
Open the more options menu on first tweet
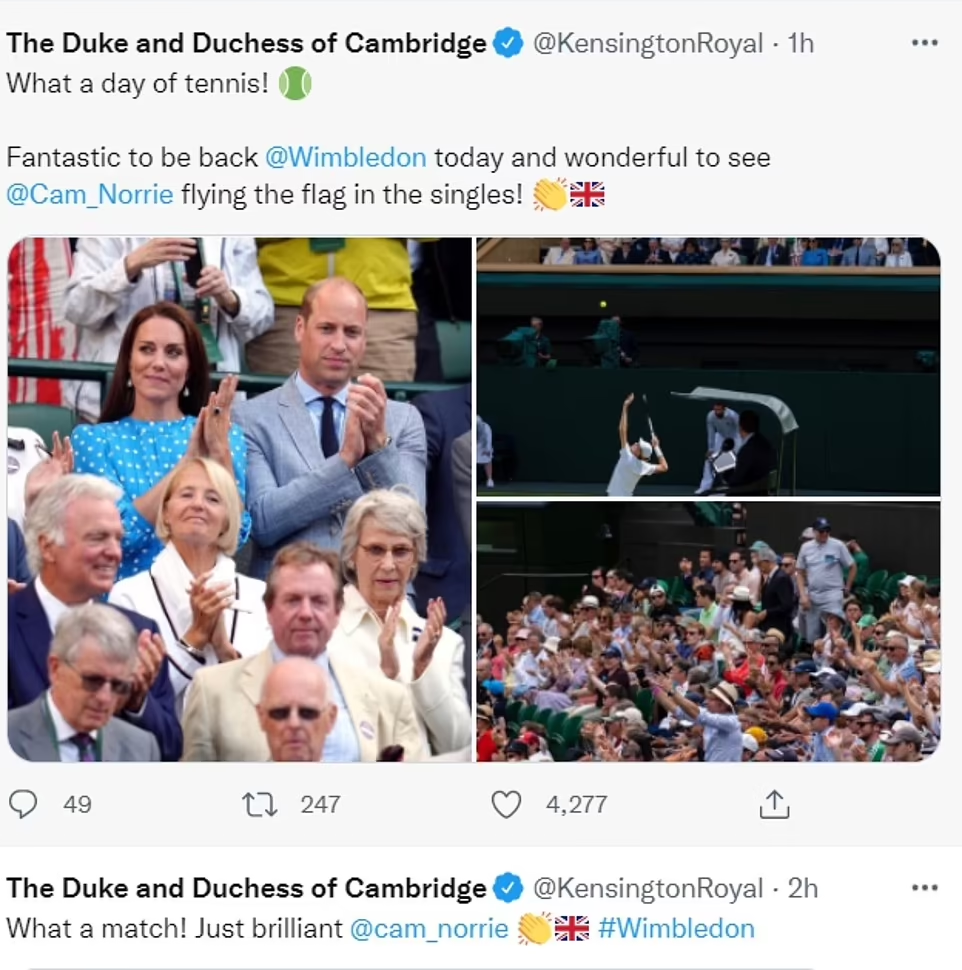coord(925,43)
